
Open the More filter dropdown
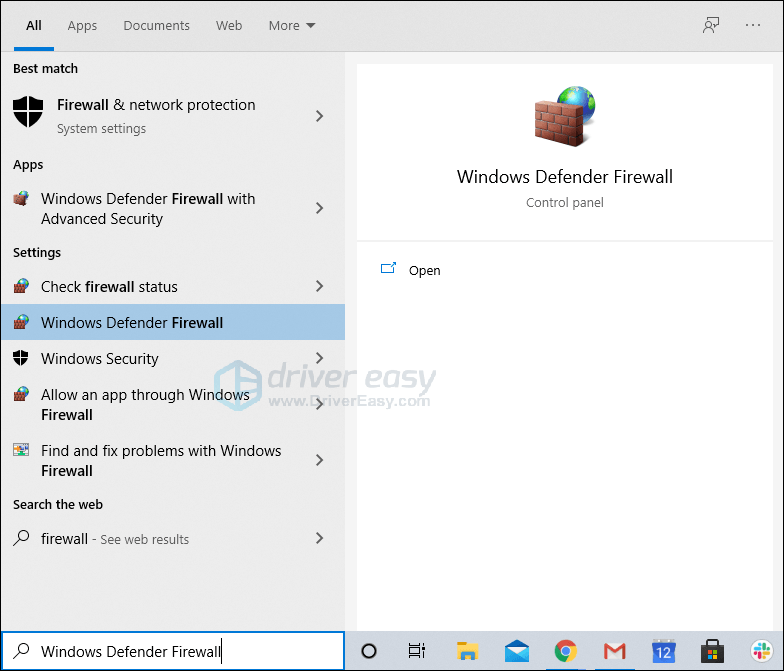point(292,26)
